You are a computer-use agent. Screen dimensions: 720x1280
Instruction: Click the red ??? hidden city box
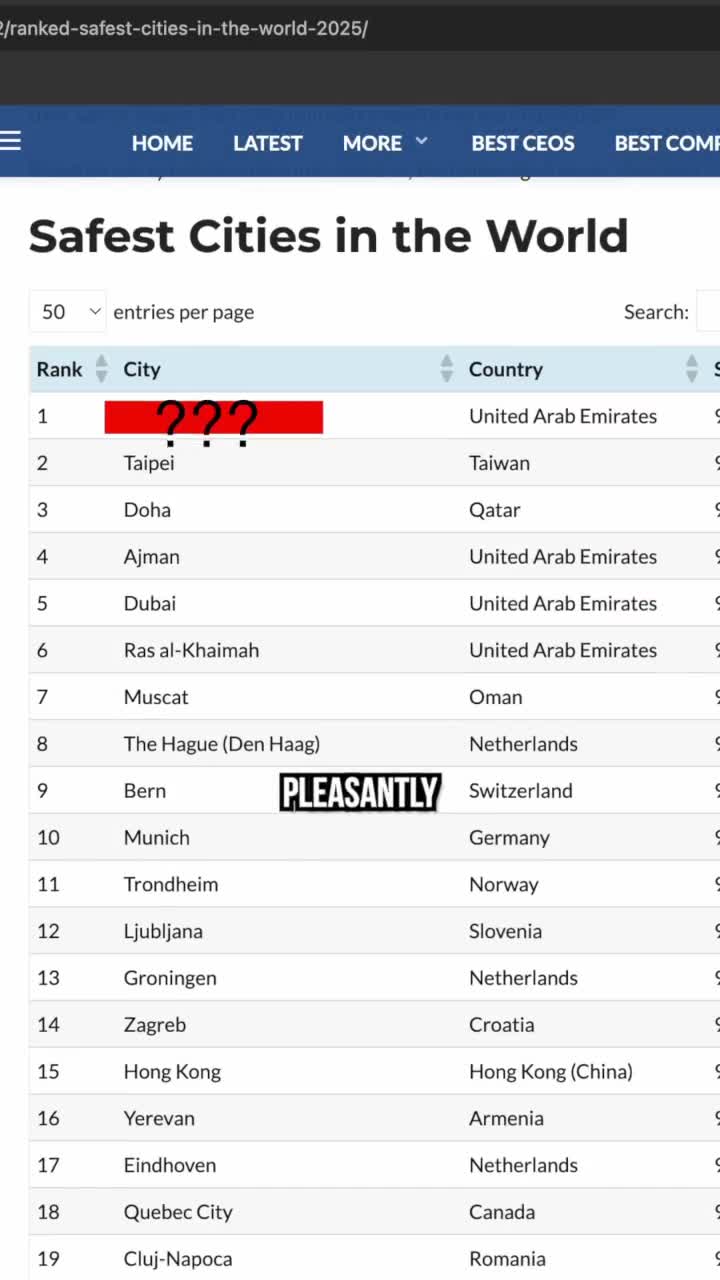point(213,418)
